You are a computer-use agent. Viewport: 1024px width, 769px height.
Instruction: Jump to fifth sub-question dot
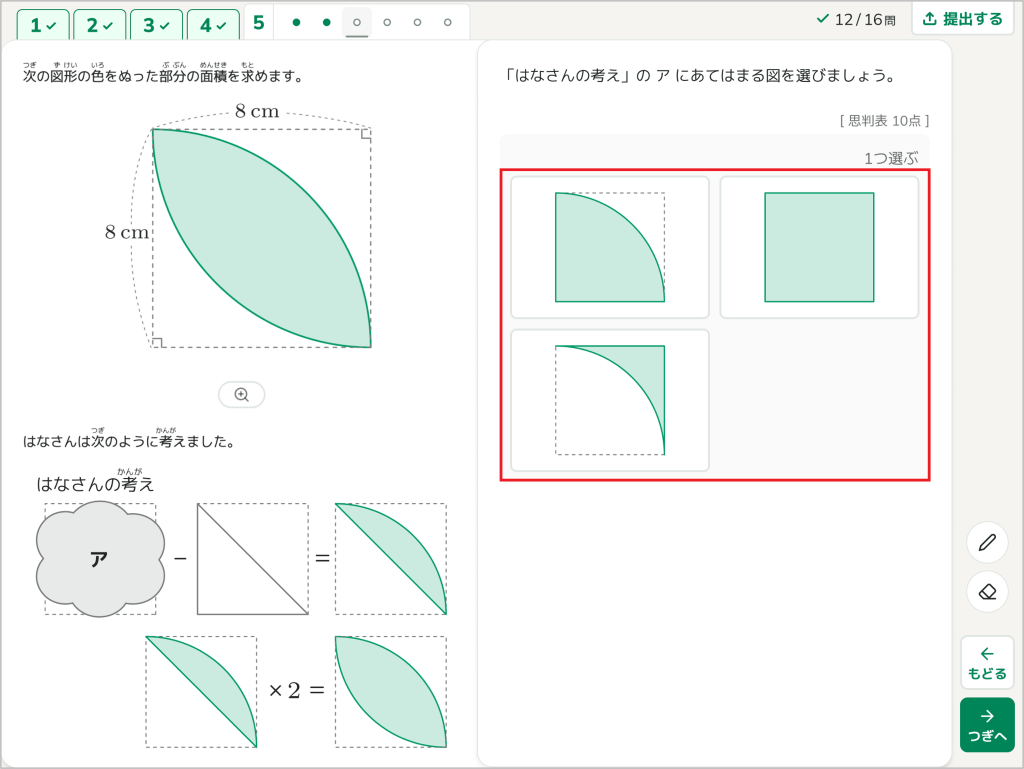click(x=417, y=23)
